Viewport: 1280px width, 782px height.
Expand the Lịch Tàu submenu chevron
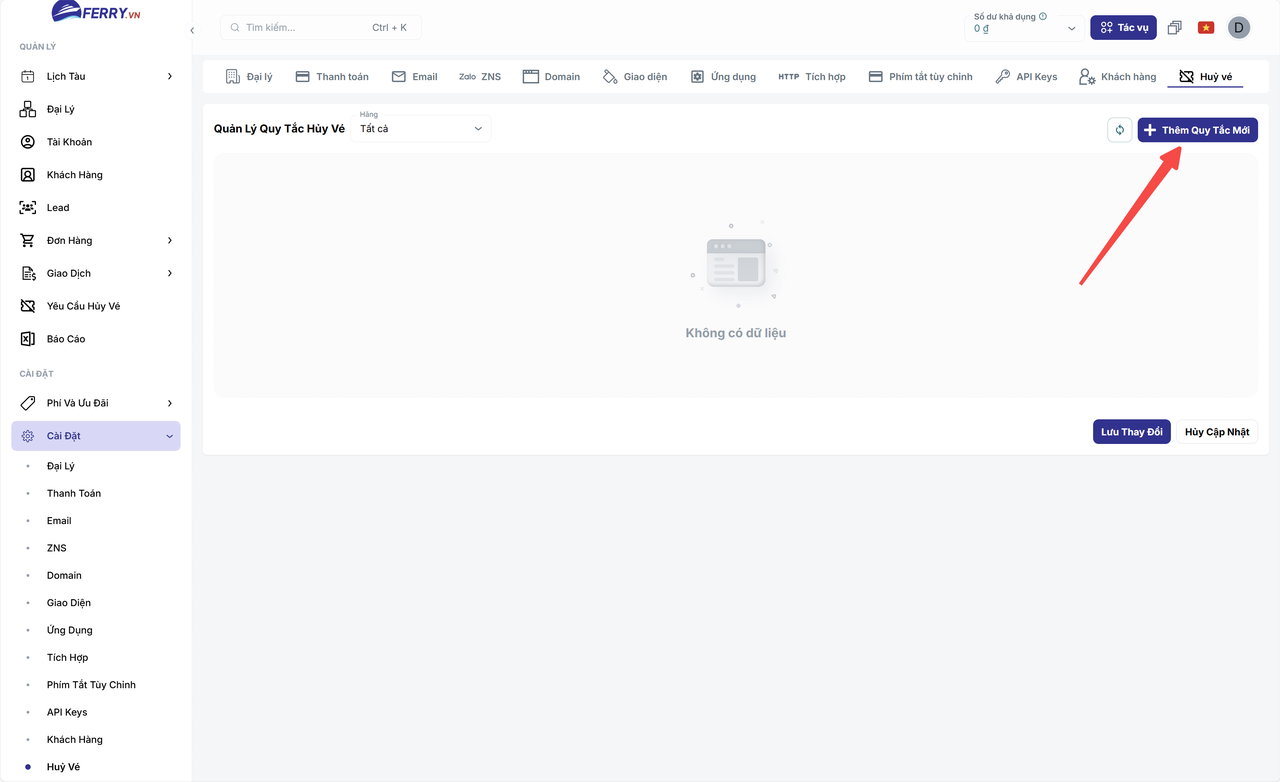click(170, 76)
